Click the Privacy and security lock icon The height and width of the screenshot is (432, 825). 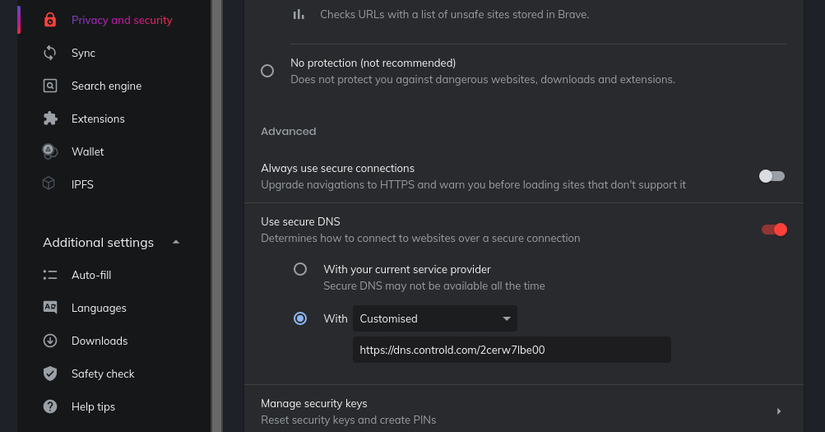pos(50,20)
